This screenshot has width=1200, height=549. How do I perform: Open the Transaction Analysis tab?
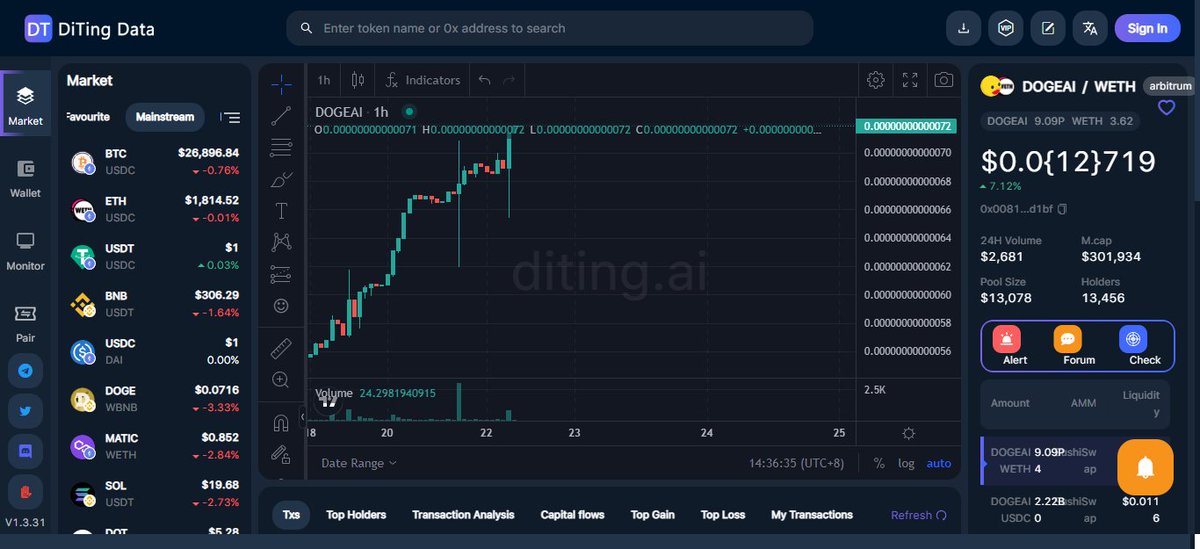coord(463,515)
